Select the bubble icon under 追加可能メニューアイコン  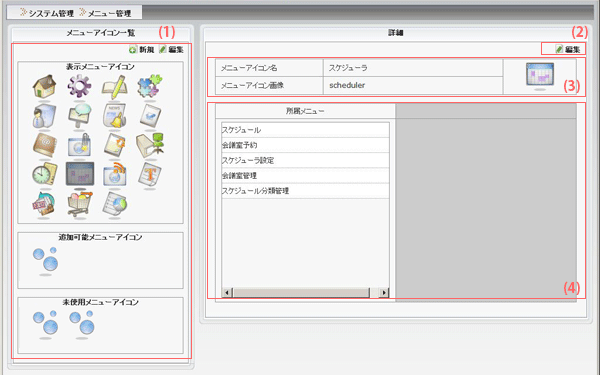click(46, 260)
